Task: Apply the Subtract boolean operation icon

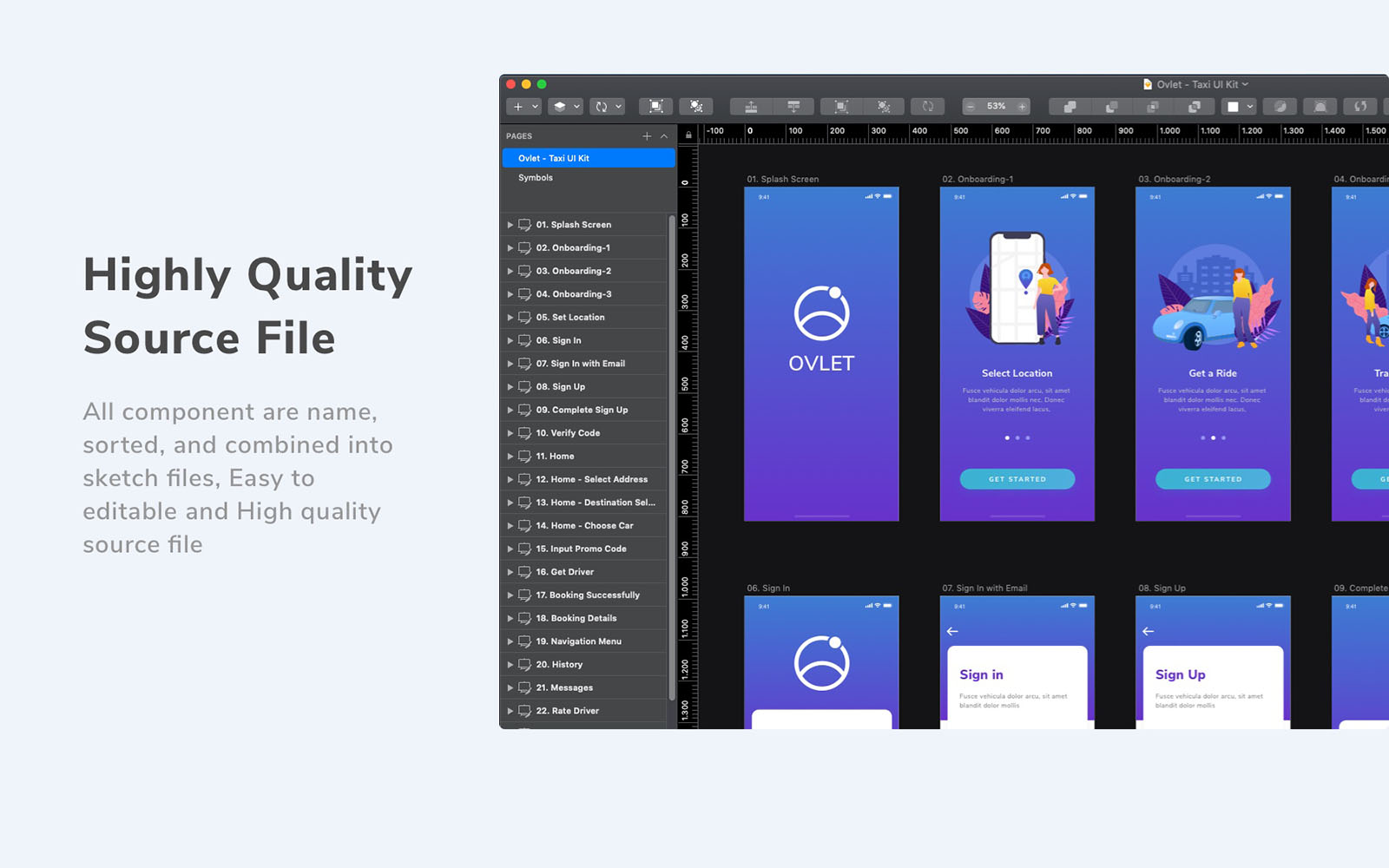Action: click(x=1111, y=106)
